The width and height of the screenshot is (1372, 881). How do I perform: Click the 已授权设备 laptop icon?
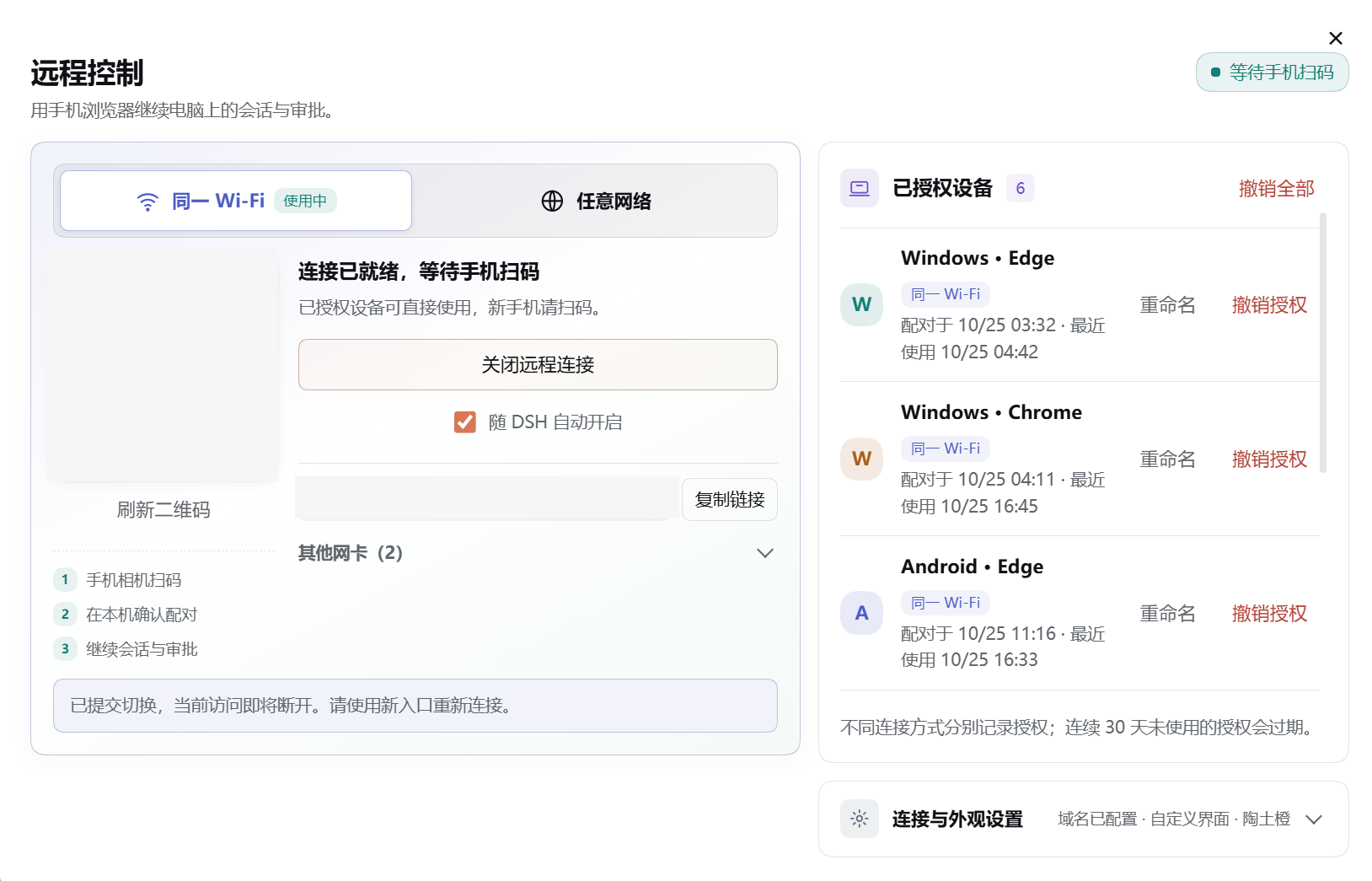click(x=860, y=188)
